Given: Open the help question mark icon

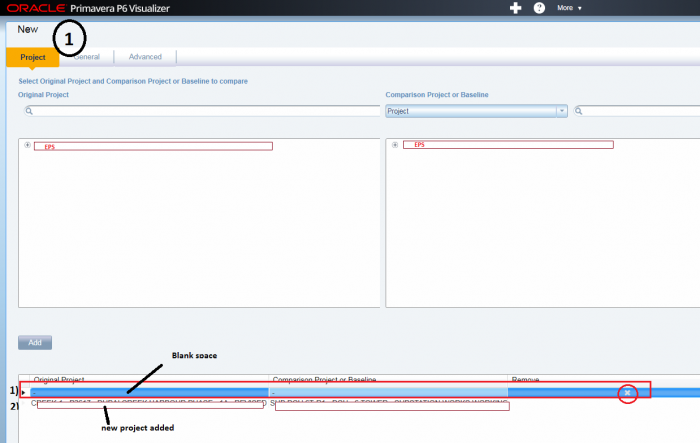Looking at the screenshot, I should pos(539,8).
